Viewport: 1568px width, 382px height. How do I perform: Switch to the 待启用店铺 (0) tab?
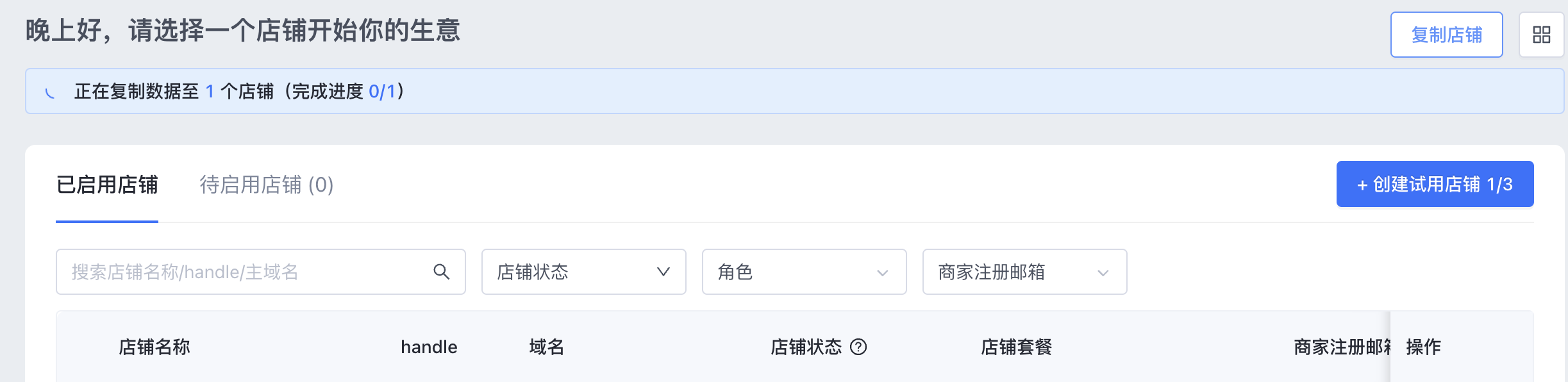click(x=267, y=185)
